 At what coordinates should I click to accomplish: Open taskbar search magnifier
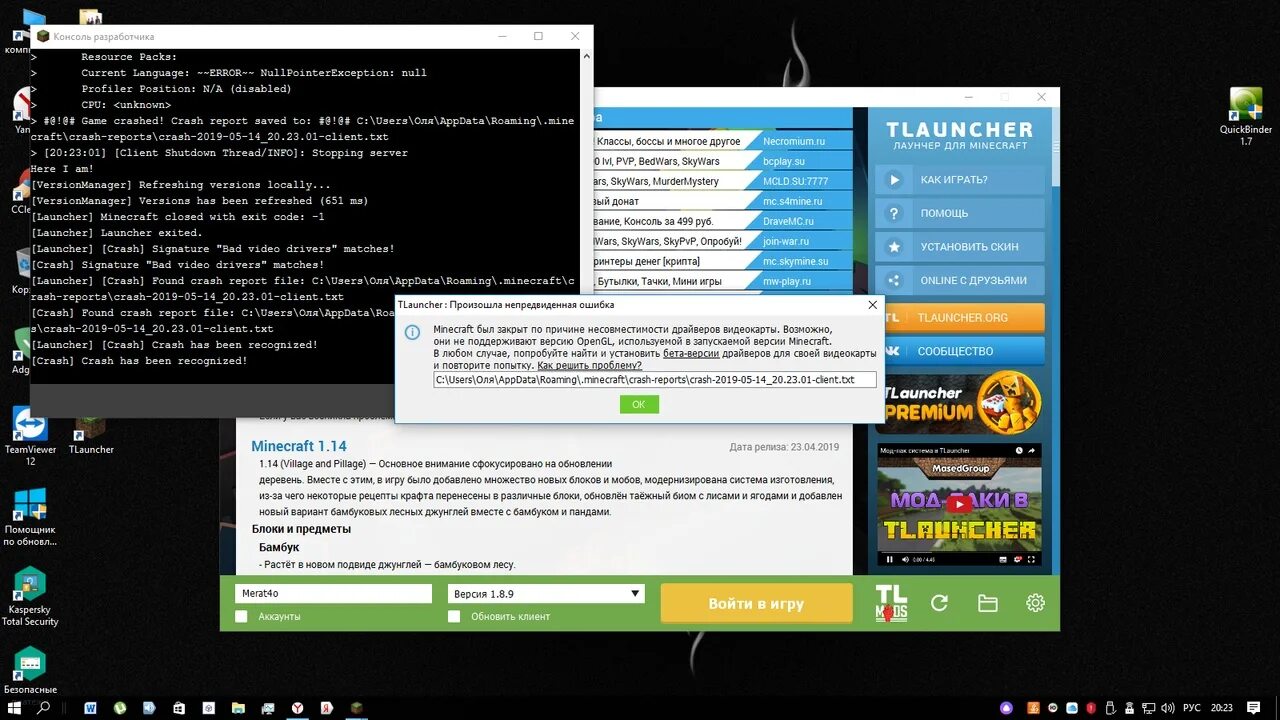click(x=43, y=707)
